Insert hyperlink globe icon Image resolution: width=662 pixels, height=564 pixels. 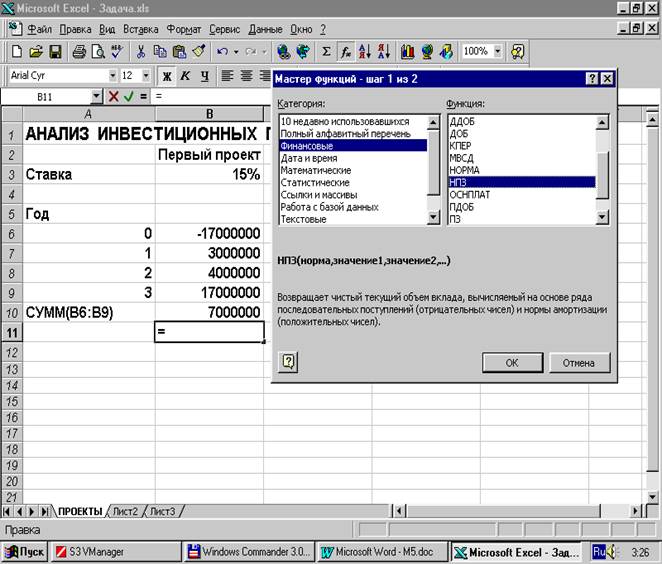[283, 52]
